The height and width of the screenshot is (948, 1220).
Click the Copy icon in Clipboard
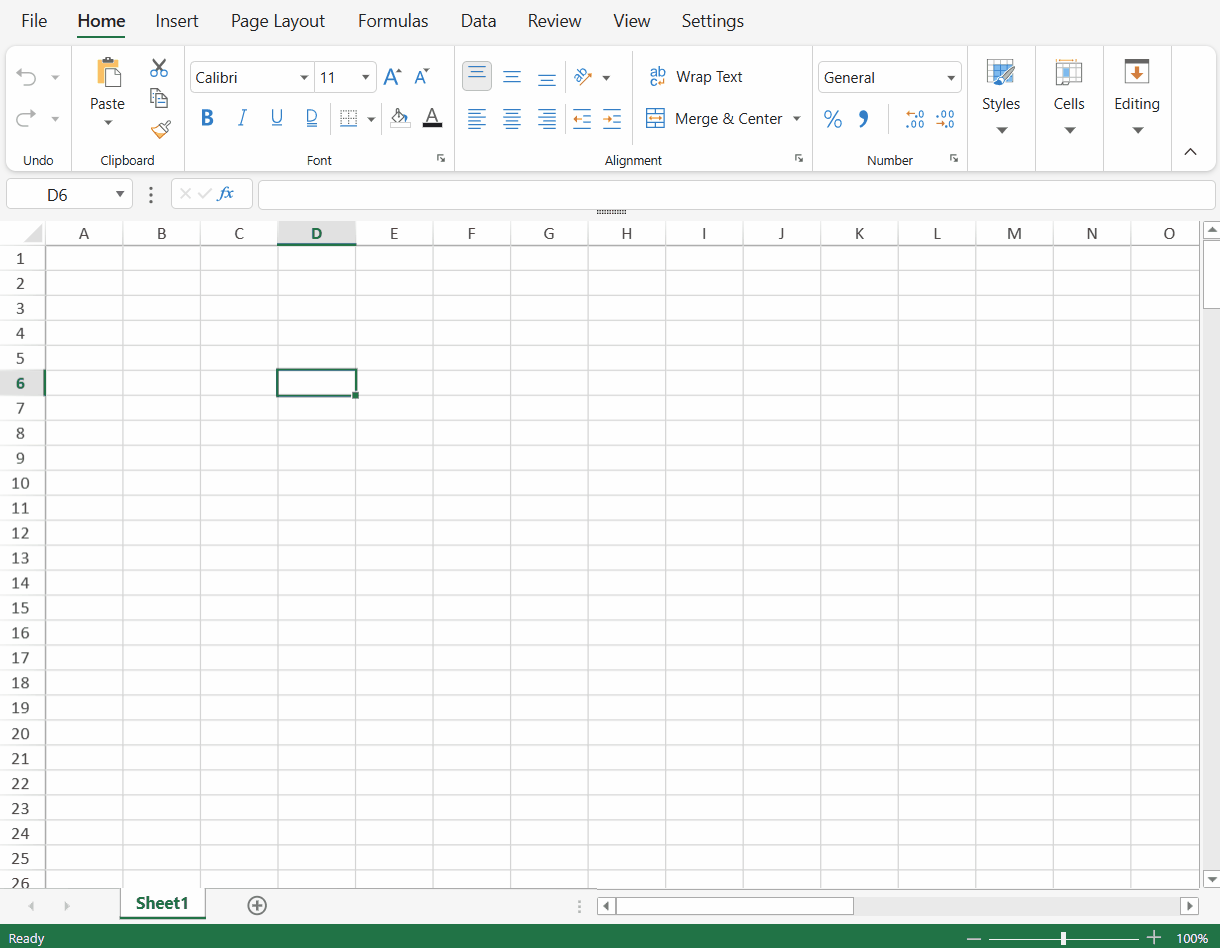click(x=159, y=98)
